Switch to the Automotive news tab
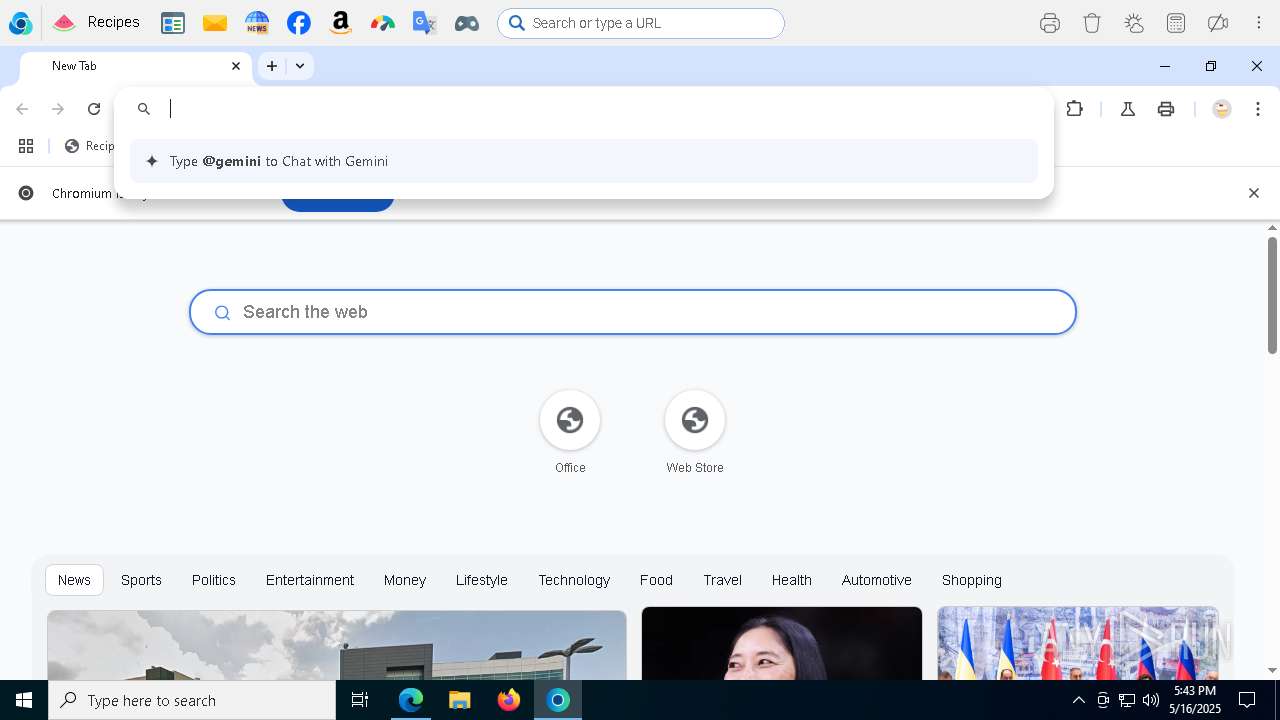 tap(877, 580)
